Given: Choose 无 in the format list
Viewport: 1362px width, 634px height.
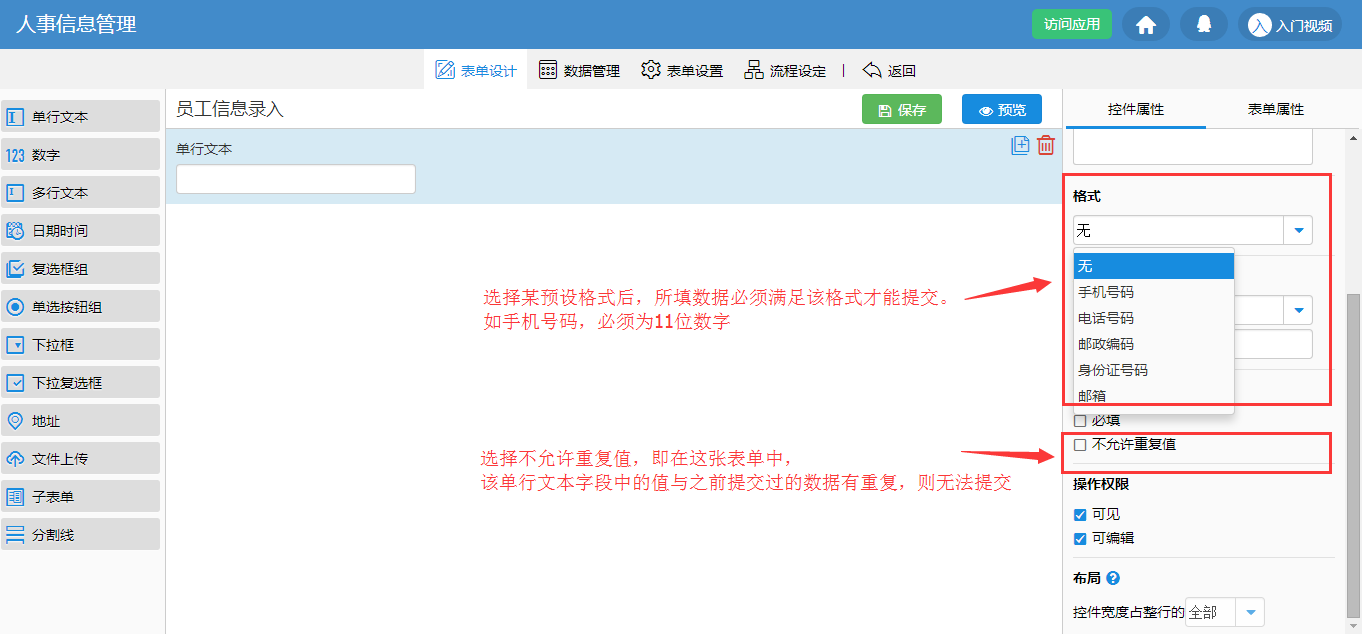Looking at the screenshot, I should tap(1154, 266).
